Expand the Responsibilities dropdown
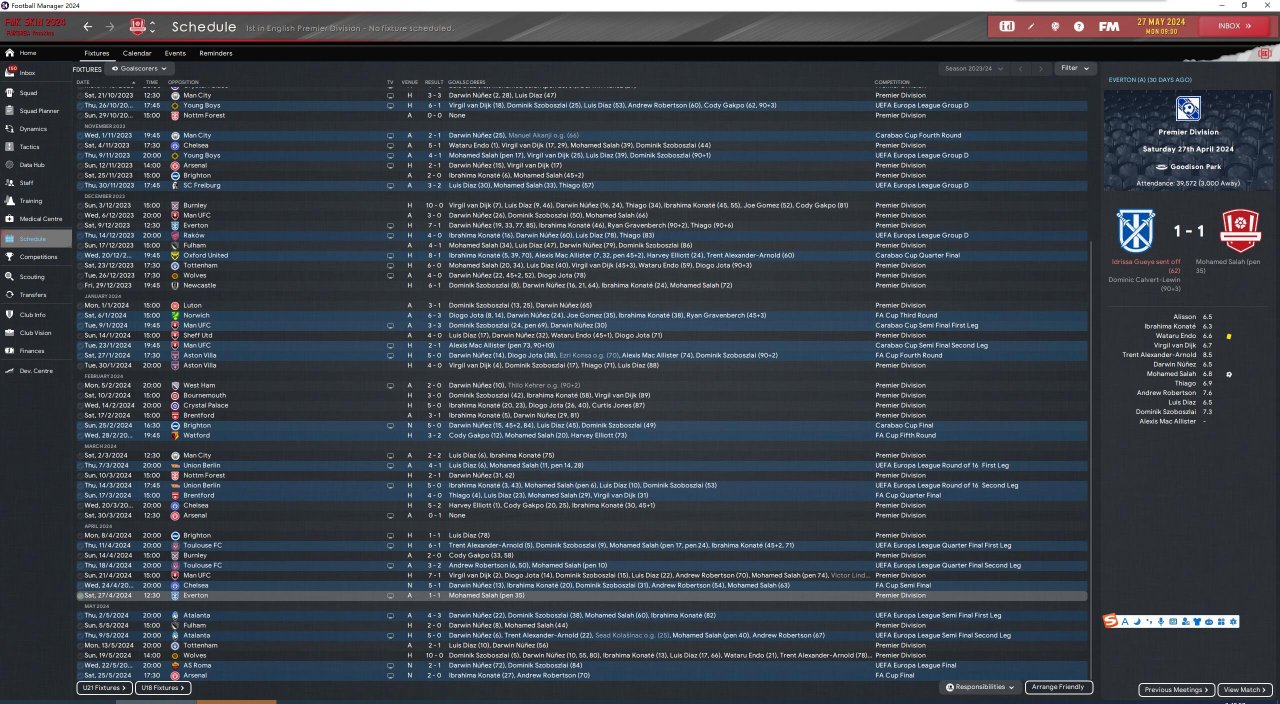 [979, 688]
